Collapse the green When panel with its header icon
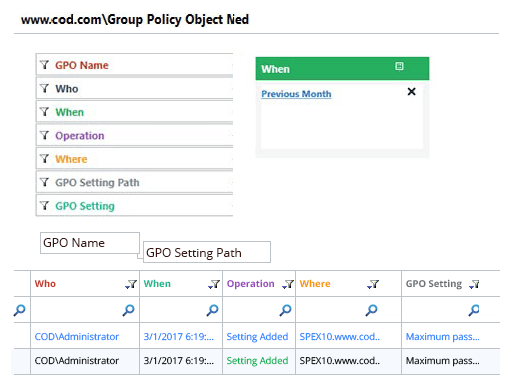The width and height of the screenshot is (520, 382). pos(399,66)
